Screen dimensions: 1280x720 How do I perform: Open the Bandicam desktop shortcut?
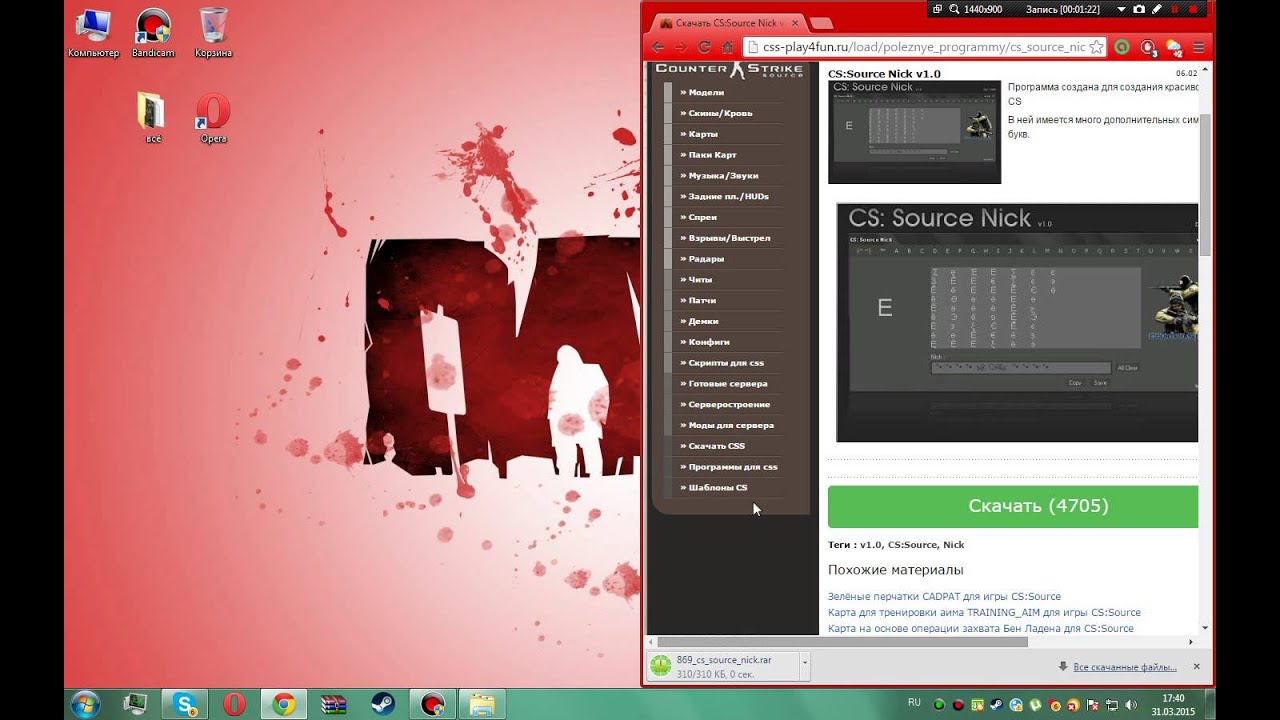click(153, 33)
